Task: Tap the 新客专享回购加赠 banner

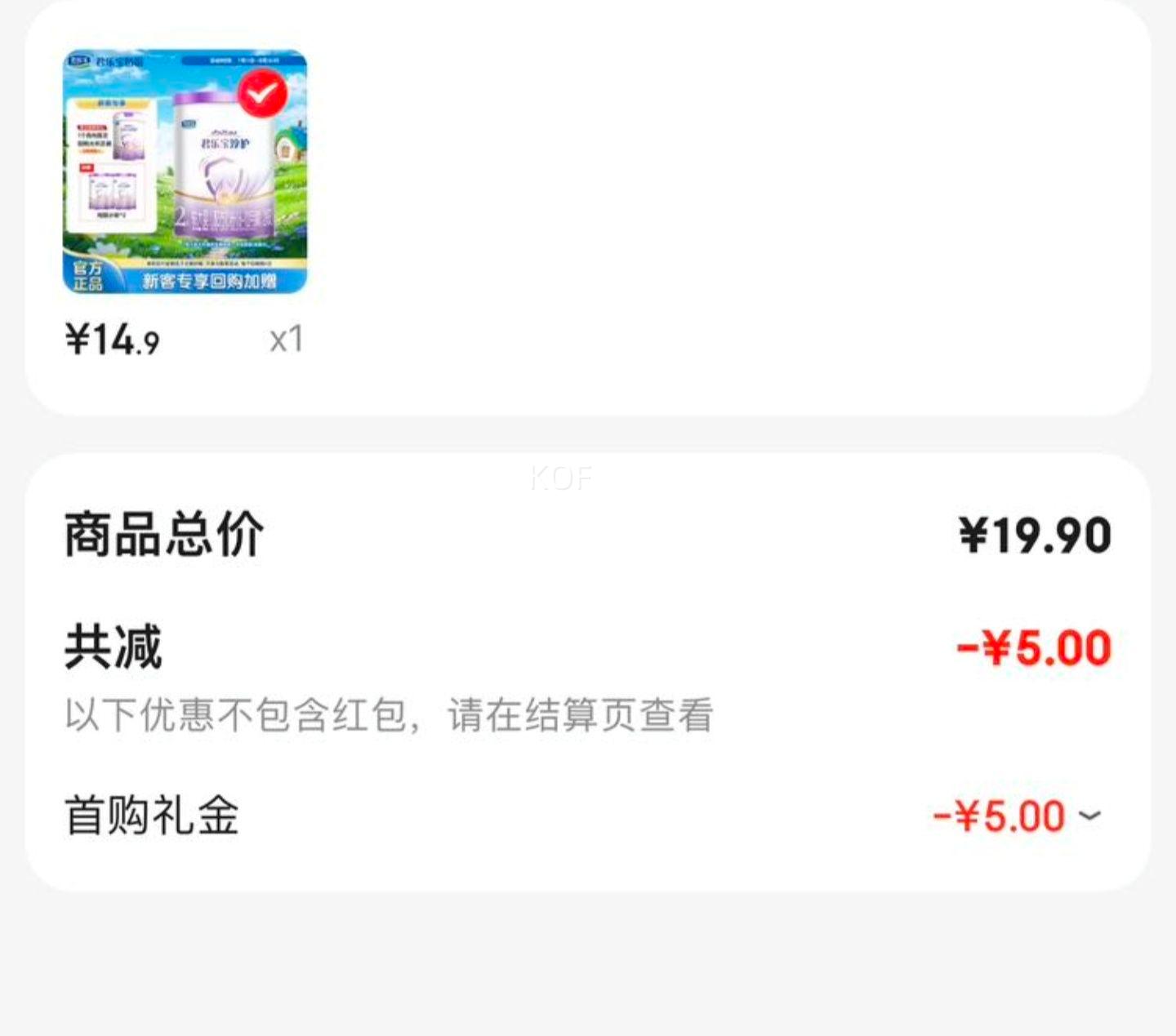Action: point(210,282)
